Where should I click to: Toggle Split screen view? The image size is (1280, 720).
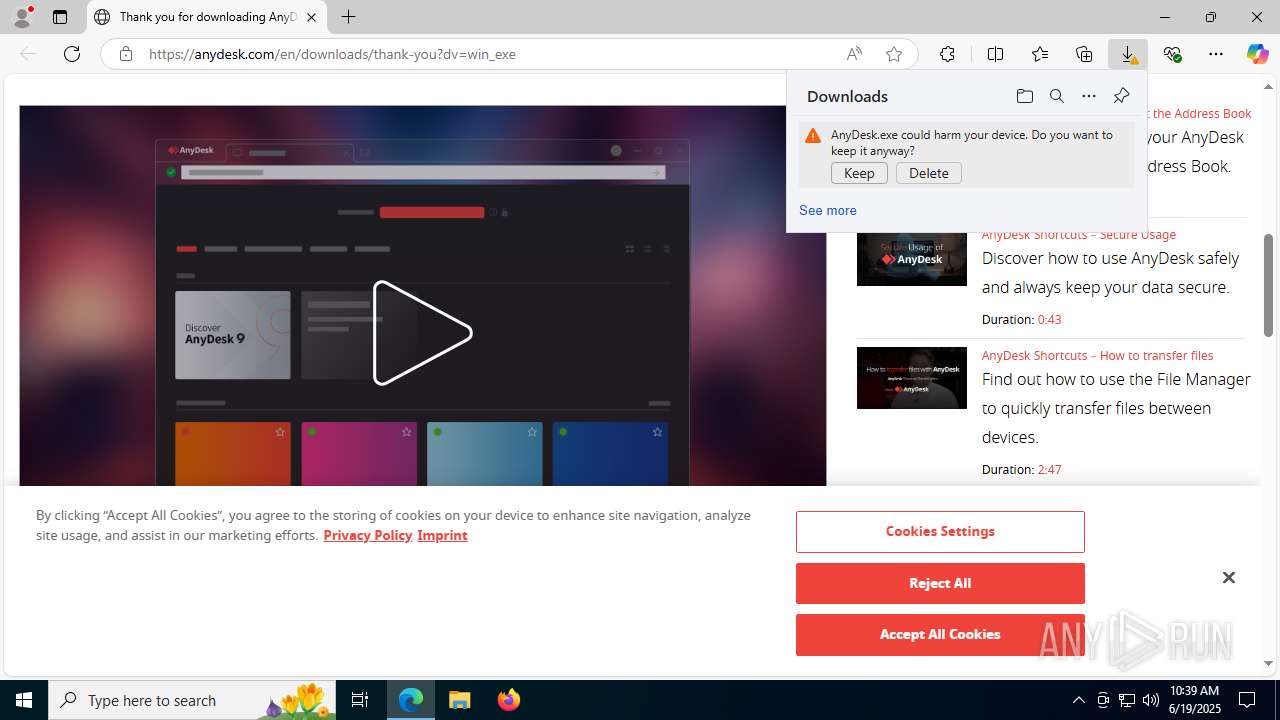tap(995, 54)
